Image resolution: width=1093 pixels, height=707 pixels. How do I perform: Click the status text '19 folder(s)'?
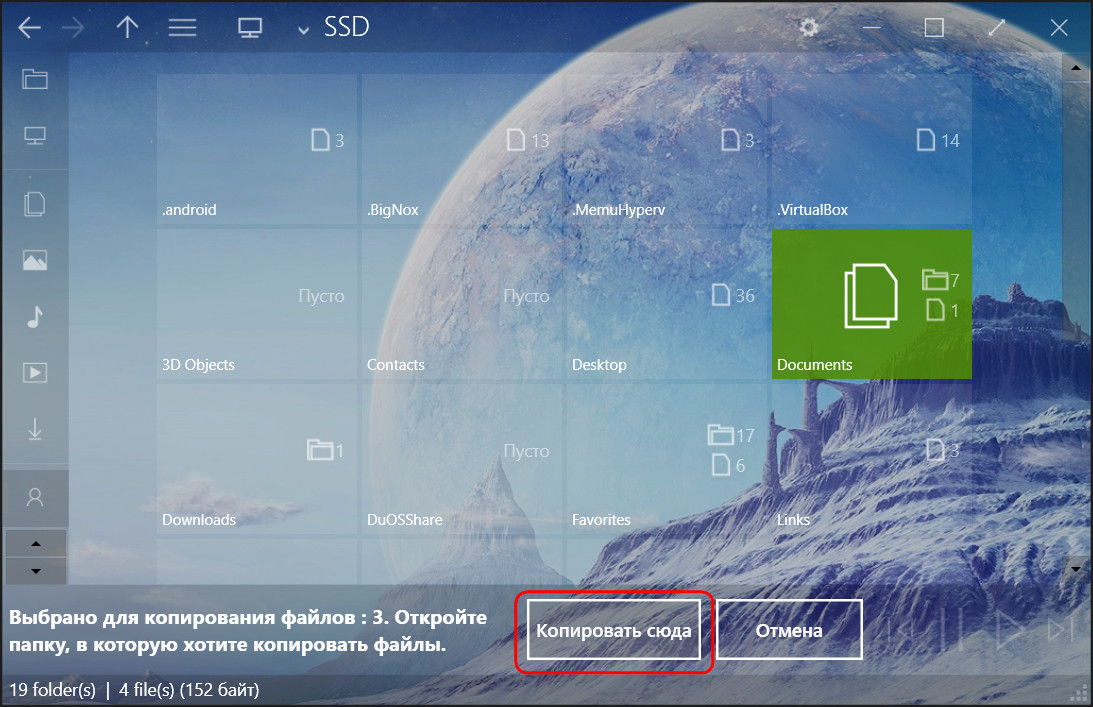click(x=52, y=690)
